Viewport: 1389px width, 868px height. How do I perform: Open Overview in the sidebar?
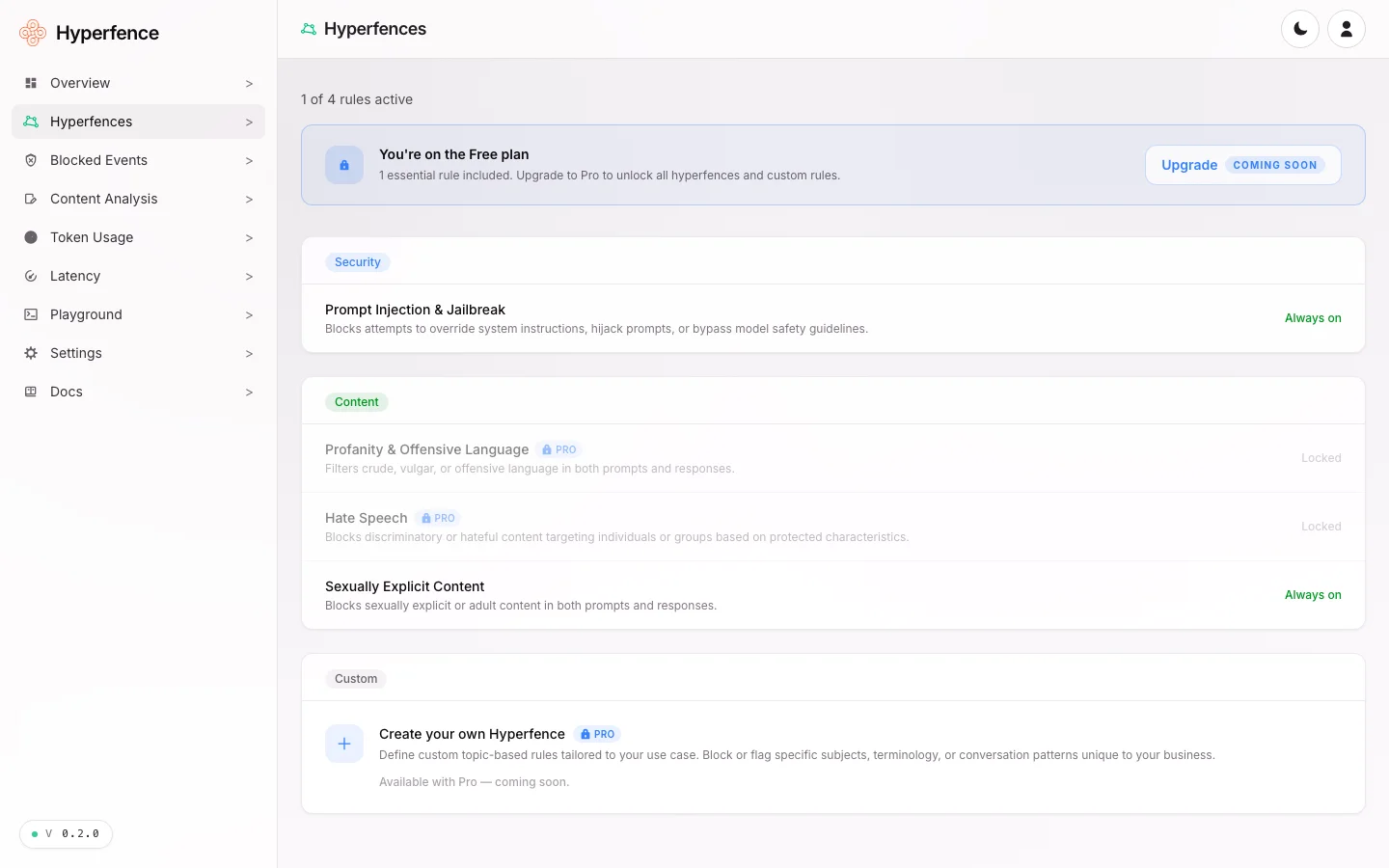[138, 83]
